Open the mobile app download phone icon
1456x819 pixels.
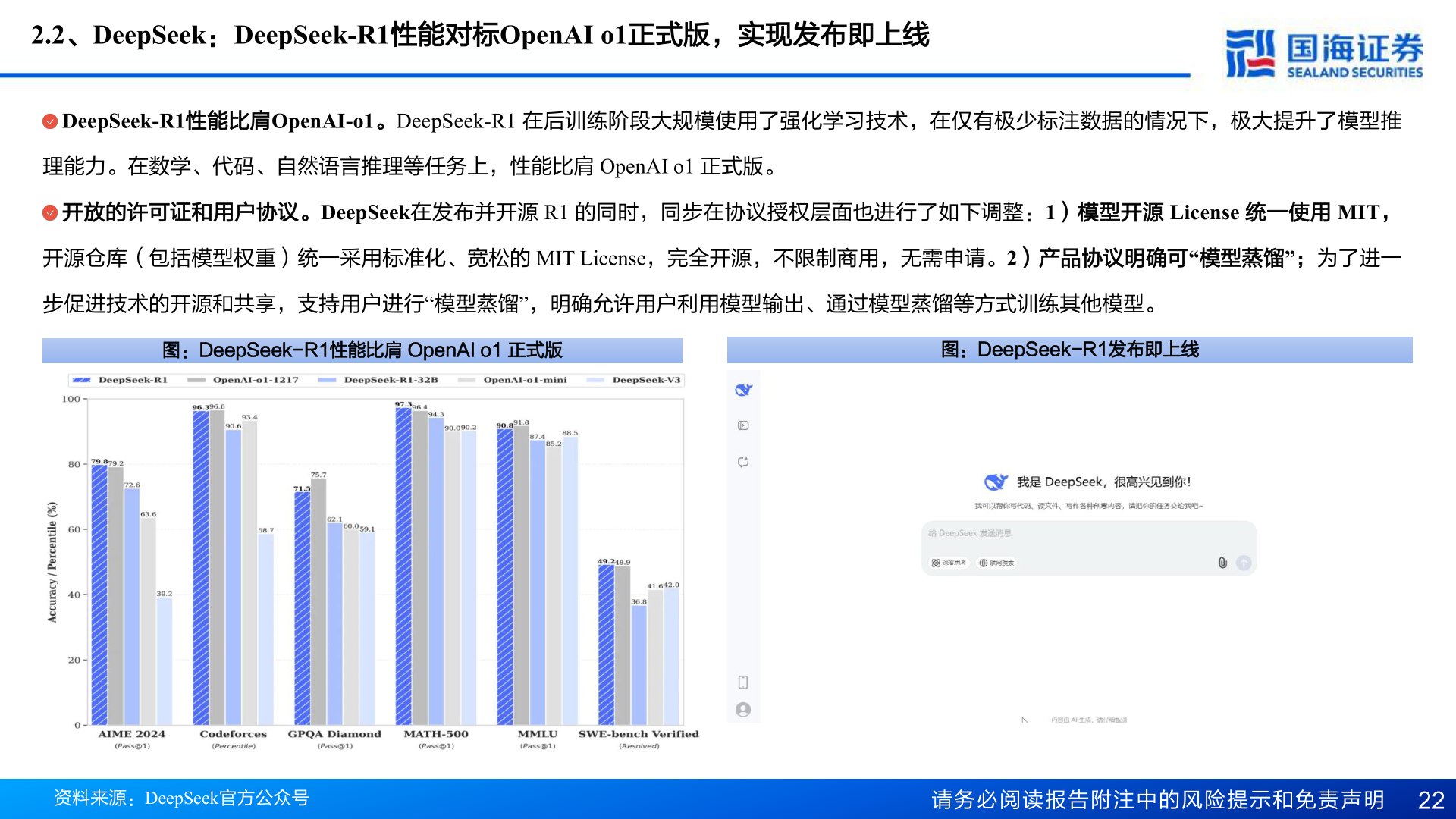click(743, 682)
